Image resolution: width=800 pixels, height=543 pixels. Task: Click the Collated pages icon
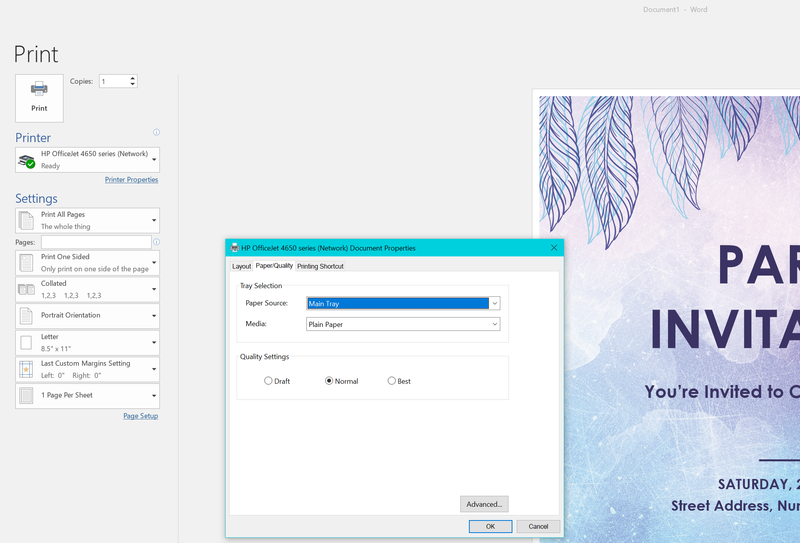click(x=27, y=289)
